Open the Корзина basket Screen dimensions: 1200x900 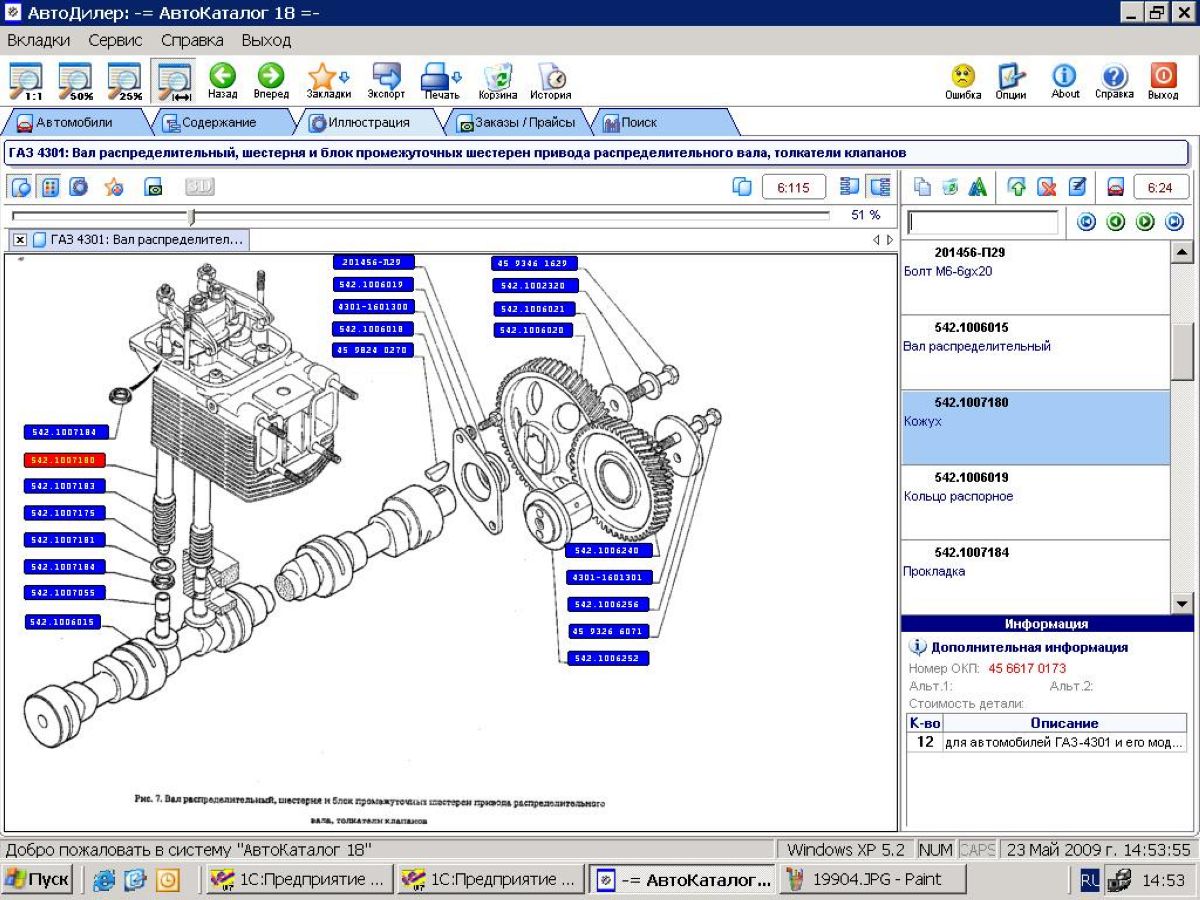498,81
